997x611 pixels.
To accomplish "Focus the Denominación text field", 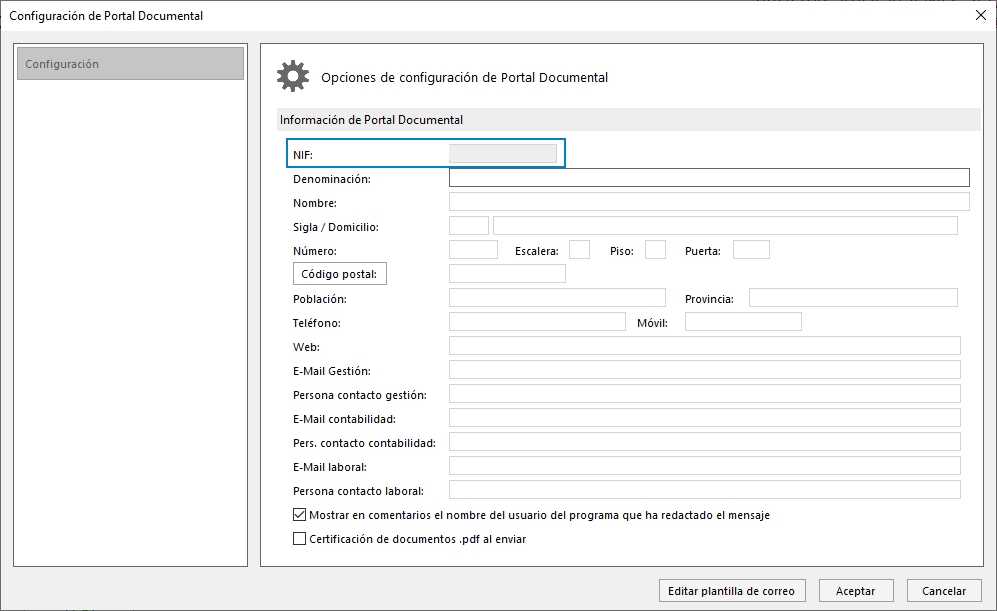I will [709, 178].
